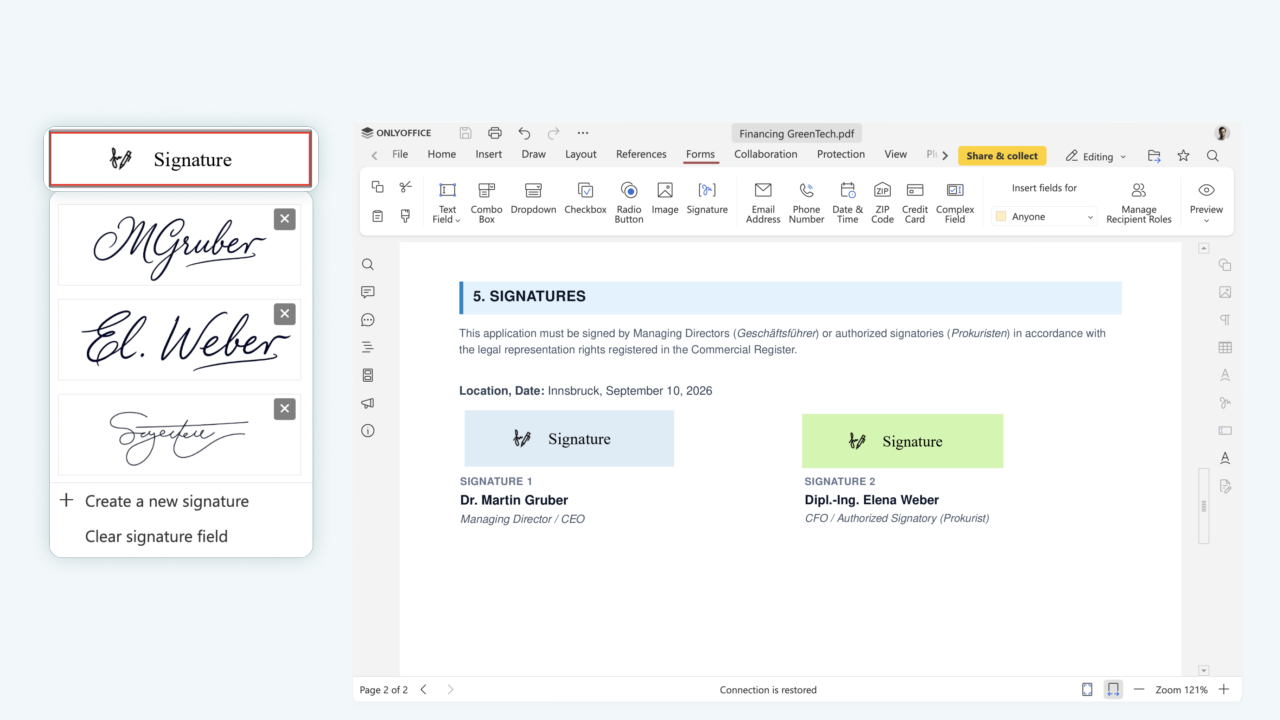
Task: Add a ZIP Code field
Action: tap(882, 203)
